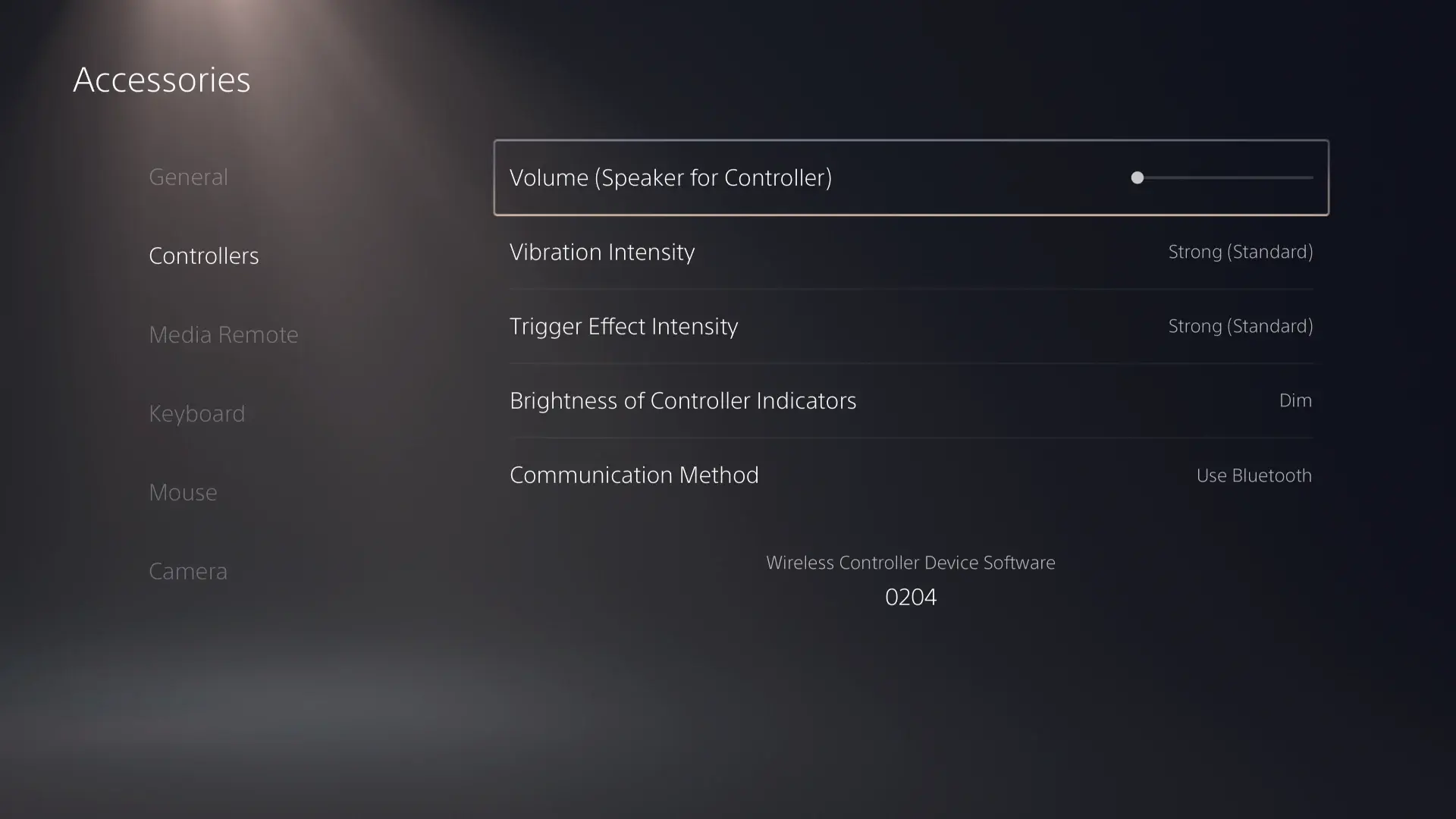The height and width of the screenshot is (819, 1456).
Task: Click the Strong (Standard) value for Vibration Intensity
Action: pos(1240,252)
